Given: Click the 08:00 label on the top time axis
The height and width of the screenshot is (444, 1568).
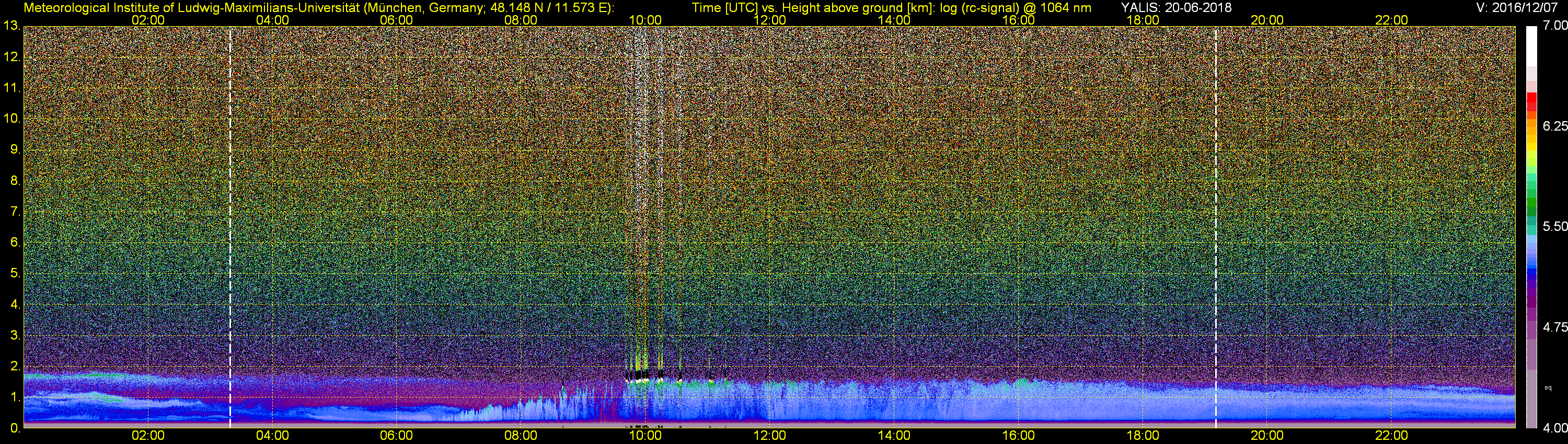Looking at the screenshot, I should click(x=521, y=20).
